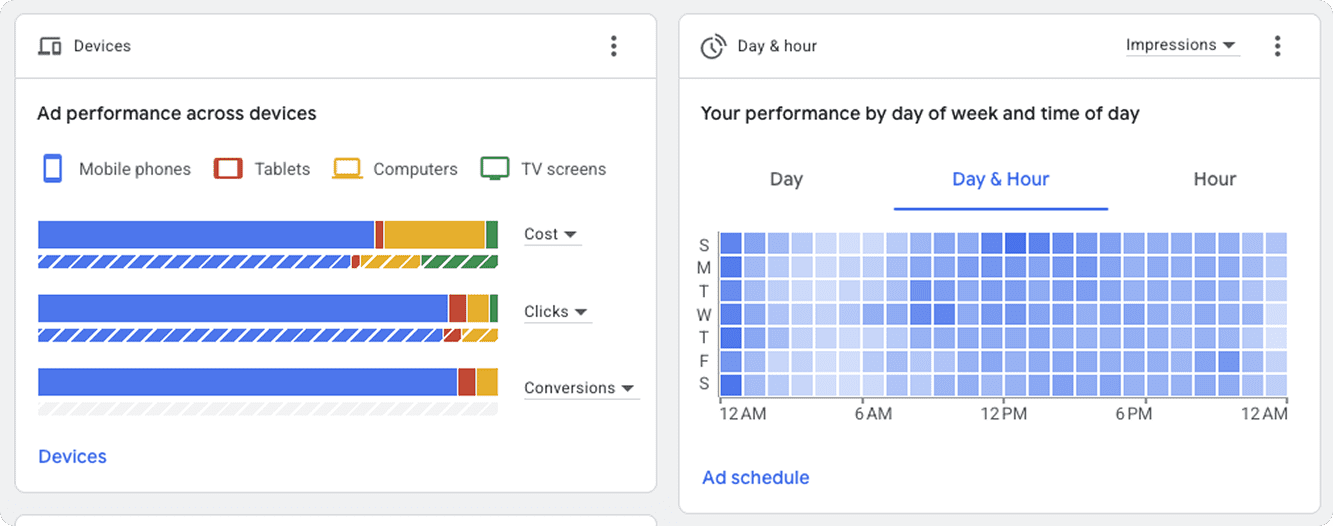Expand the Clicks metric dropdown
The width and height of the screenshot is (1333, 526).
tap(557, 312)
